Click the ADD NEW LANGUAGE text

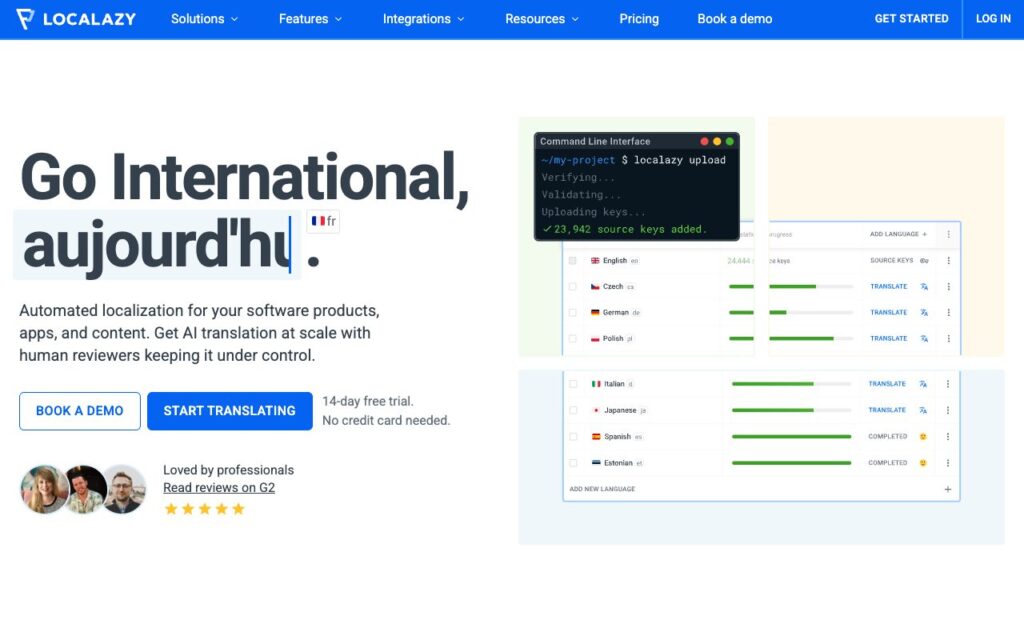[x=602, y=489]
